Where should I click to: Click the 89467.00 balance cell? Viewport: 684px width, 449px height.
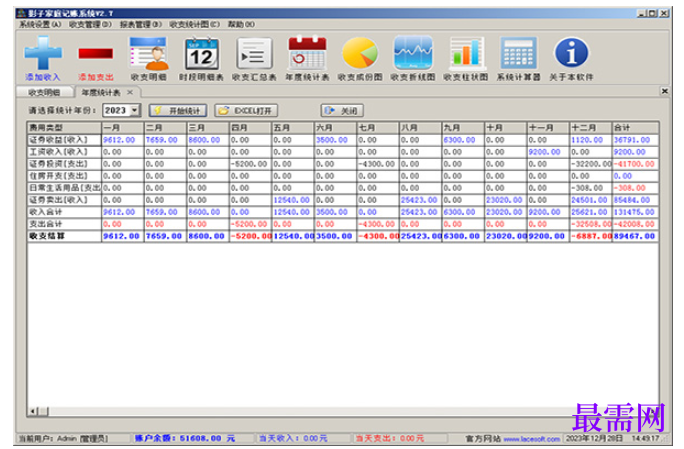coord(635,236)
